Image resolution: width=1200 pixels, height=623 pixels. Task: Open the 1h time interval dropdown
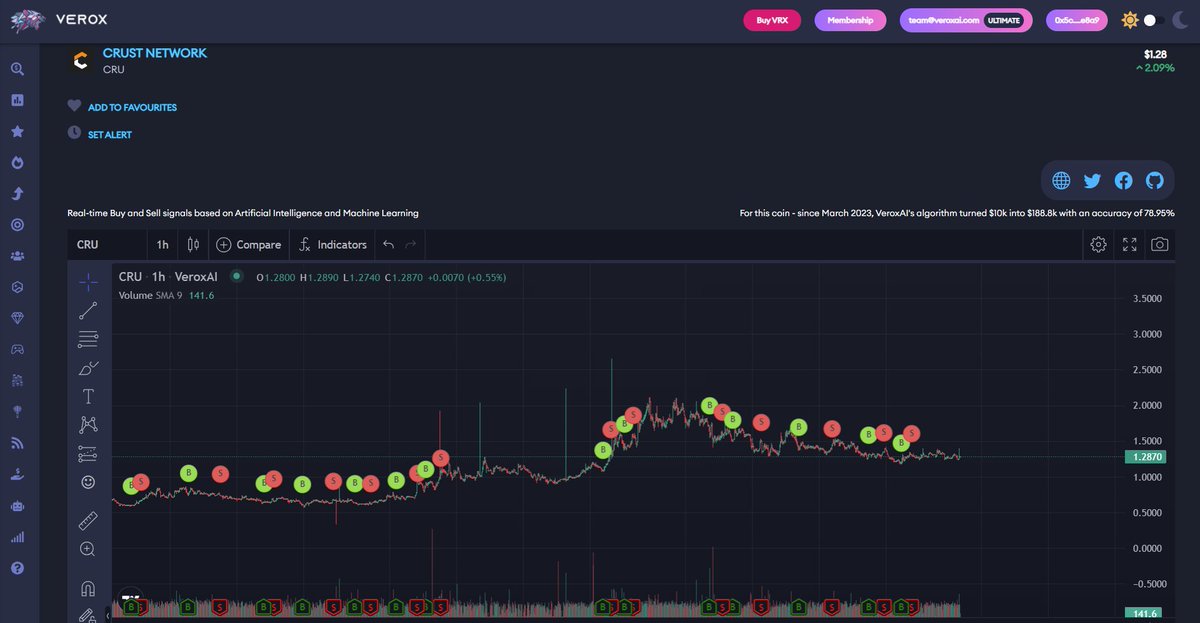click(162, 245)
